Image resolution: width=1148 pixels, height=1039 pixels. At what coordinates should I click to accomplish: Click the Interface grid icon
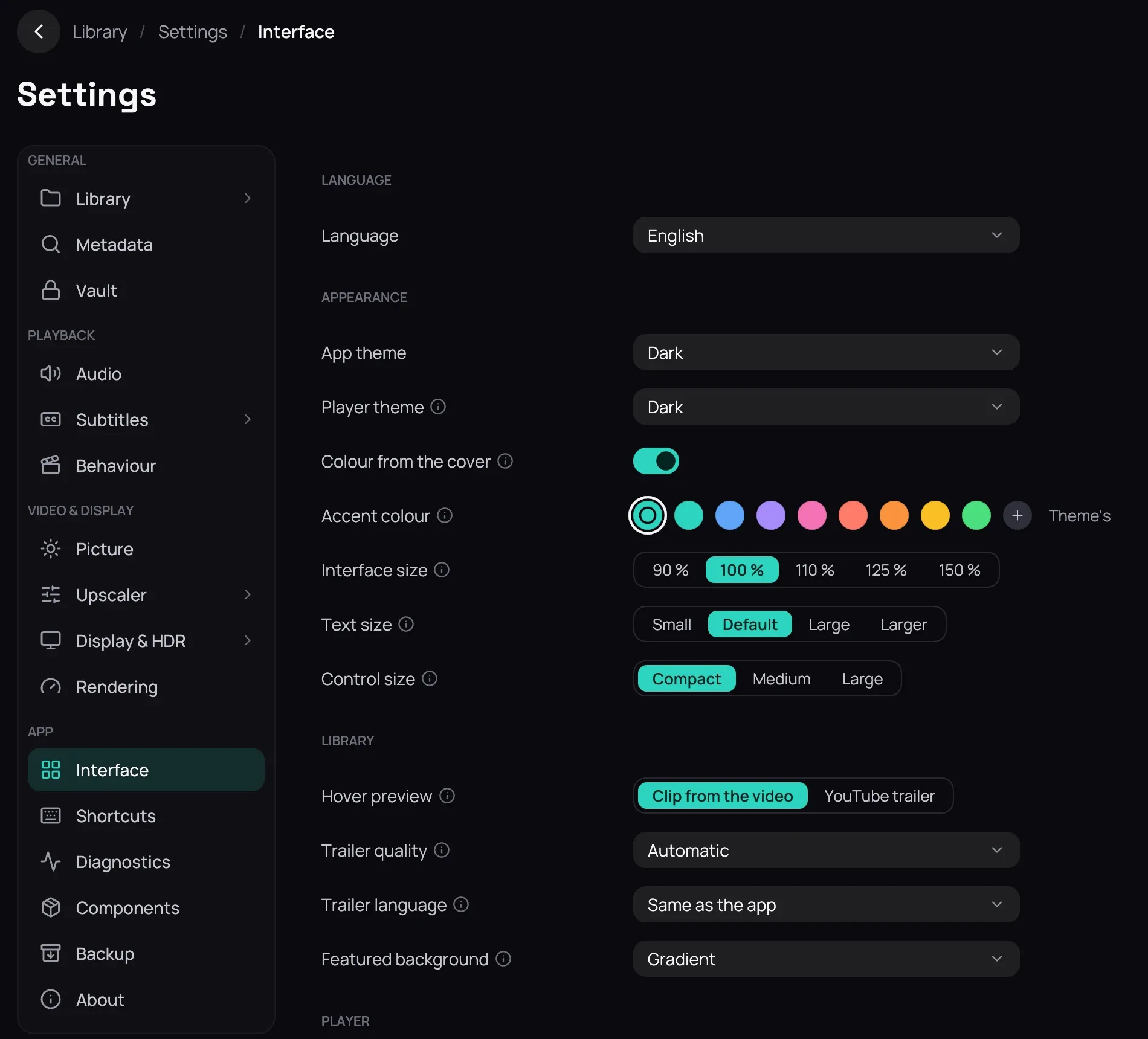coord(51,770)
